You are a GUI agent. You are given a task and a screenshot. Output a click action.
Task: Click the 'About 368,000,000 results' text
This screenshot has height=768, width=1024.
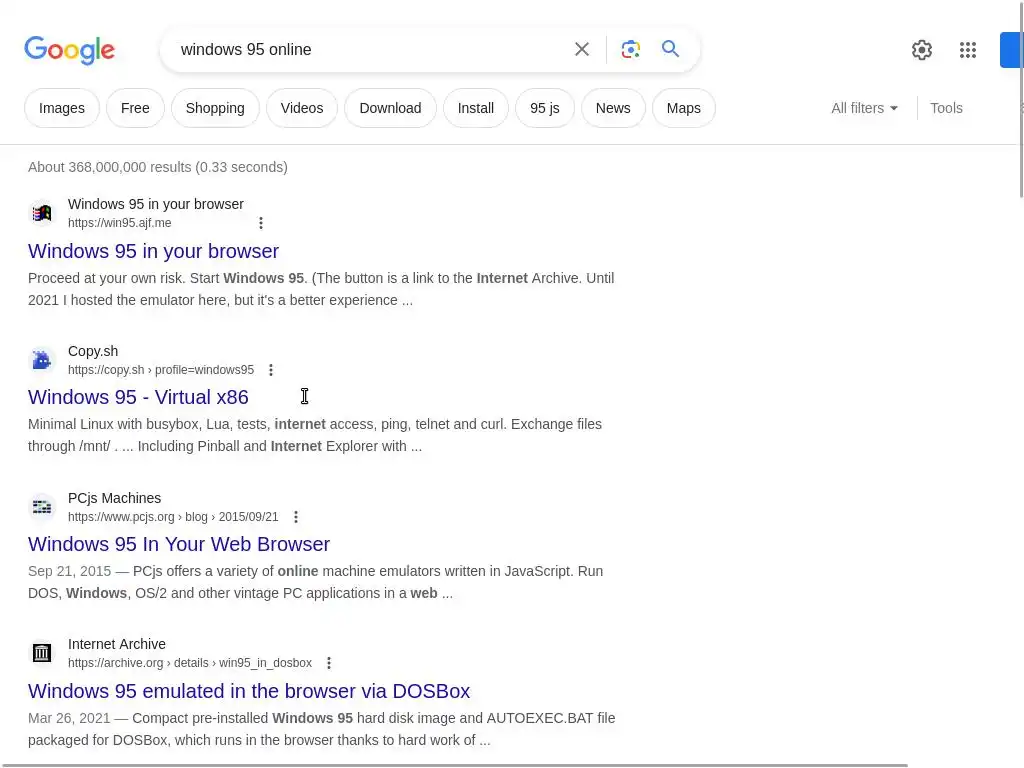pyautogui.click(x=157, y=167)
